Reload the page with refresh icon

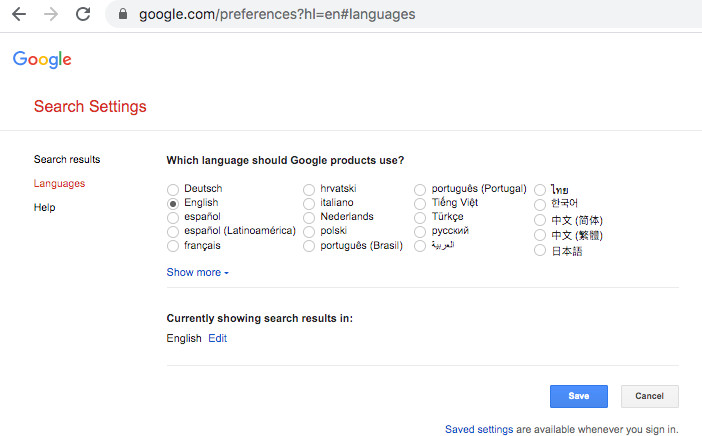83,15
